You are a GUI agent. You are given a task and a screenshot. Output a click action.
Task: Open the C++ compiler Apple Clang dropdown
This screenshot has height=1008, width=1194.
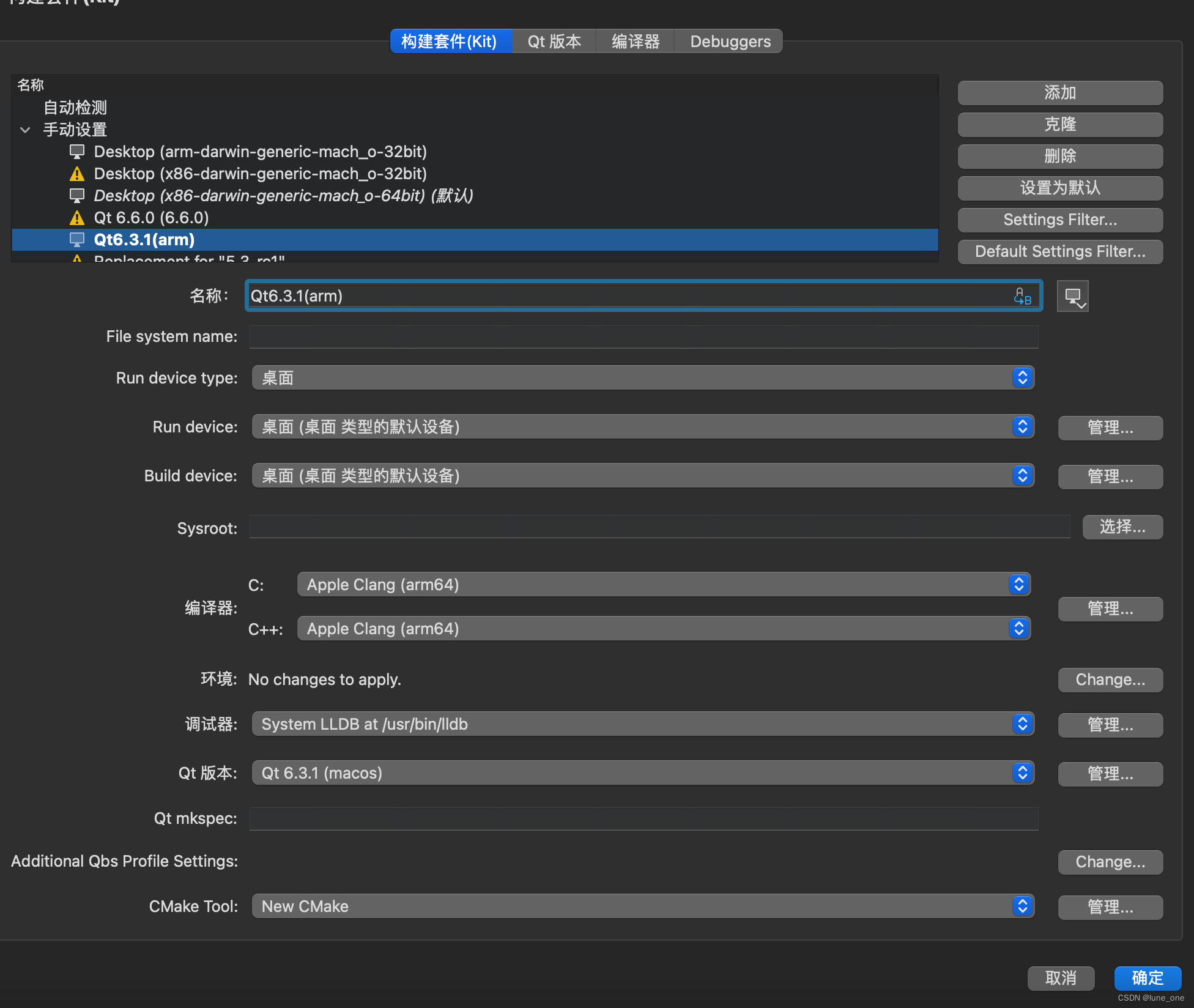1017,628
